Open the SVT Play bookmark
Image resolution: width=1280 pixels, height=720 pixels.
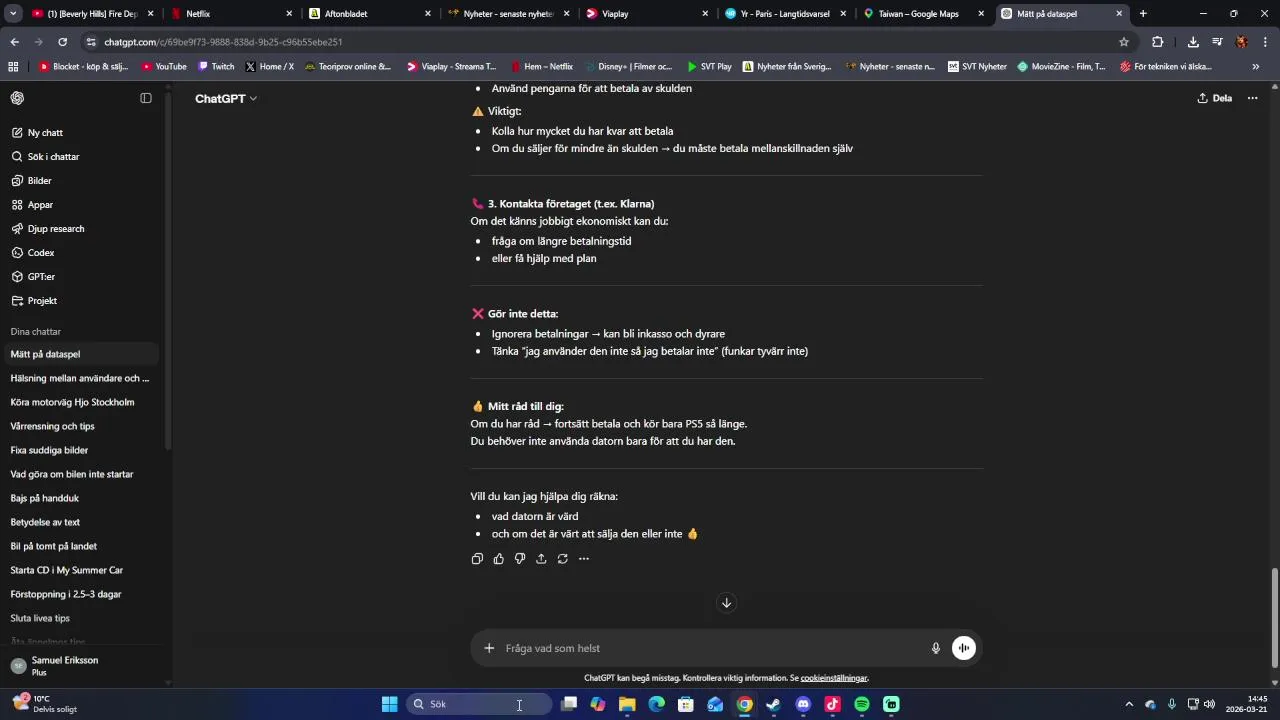[x=709, y=67]
